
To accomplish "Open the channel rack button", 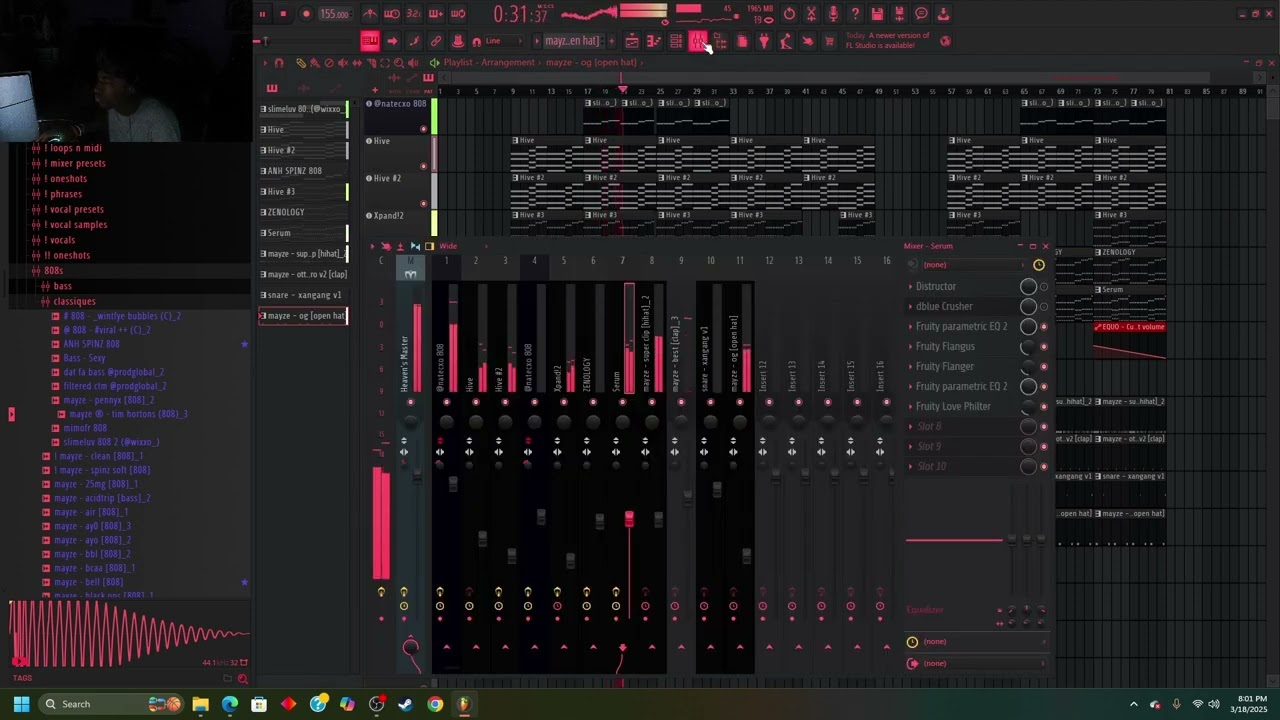I will click(x=676, y=41).
